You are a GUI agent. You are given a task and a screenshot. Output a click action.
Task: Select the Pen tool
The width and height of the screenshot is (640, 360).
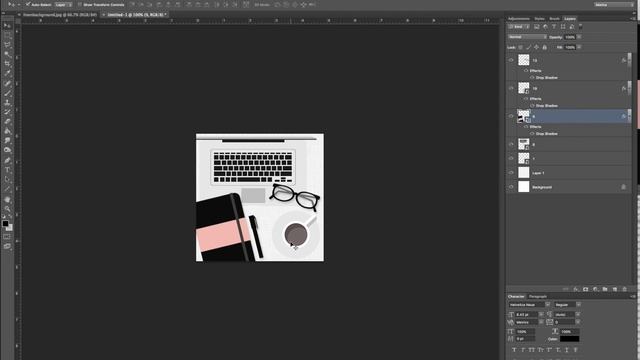point(7,160)
